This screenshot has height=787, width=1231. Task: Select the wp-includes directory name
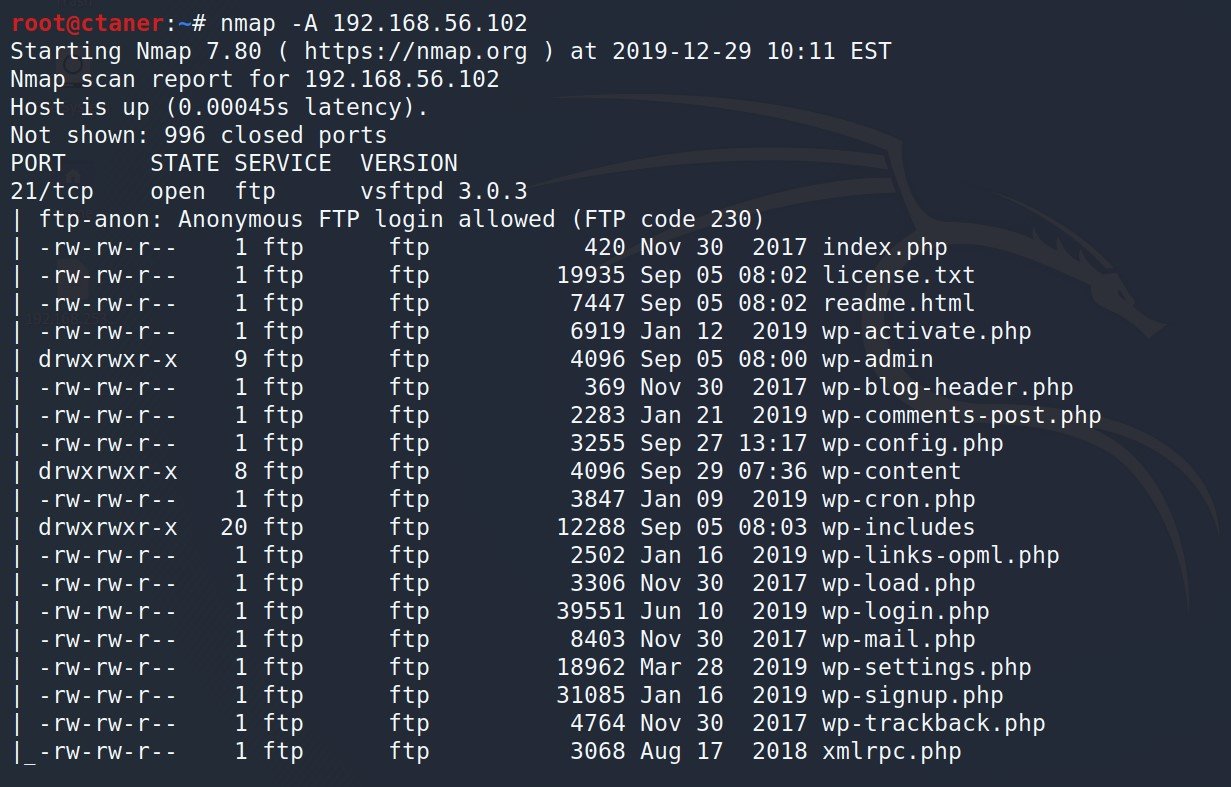click(x=899, y=527)
